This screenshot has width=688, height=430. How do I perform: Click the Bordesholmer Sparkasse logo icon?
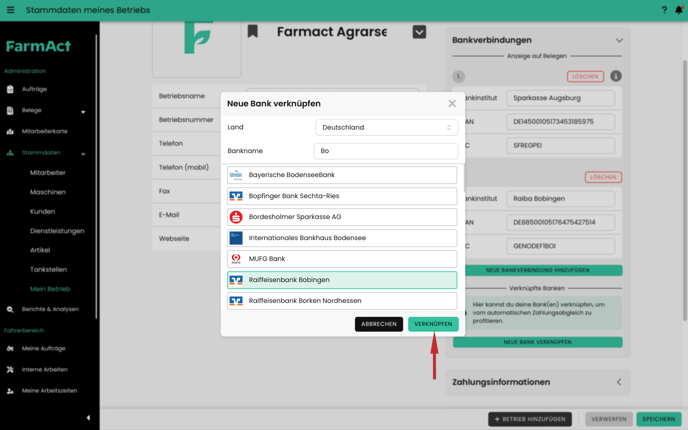coord(236,217)
